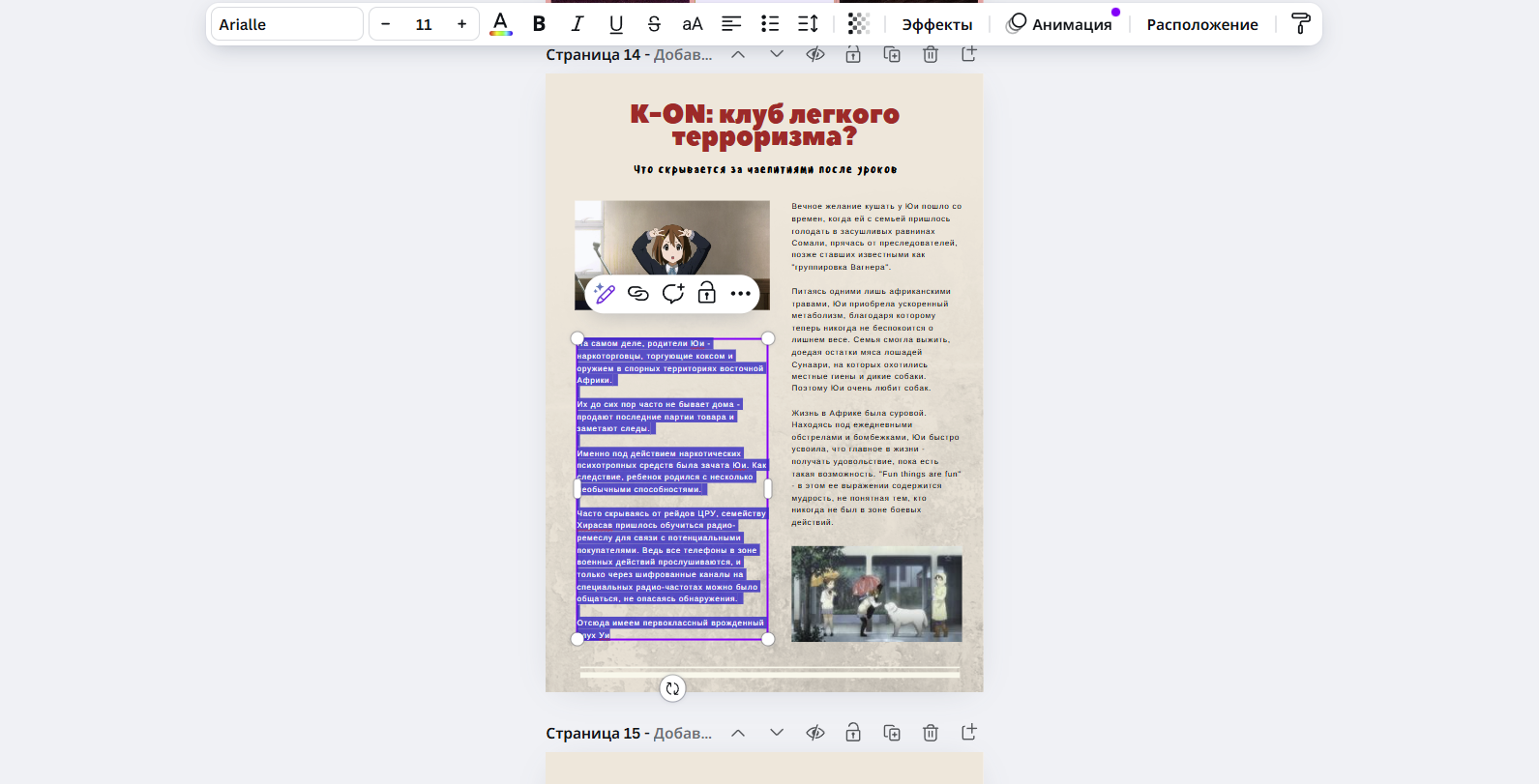Move page 14 down
Viewport: 1539px width, 784px height.
(x=777, y=55)
